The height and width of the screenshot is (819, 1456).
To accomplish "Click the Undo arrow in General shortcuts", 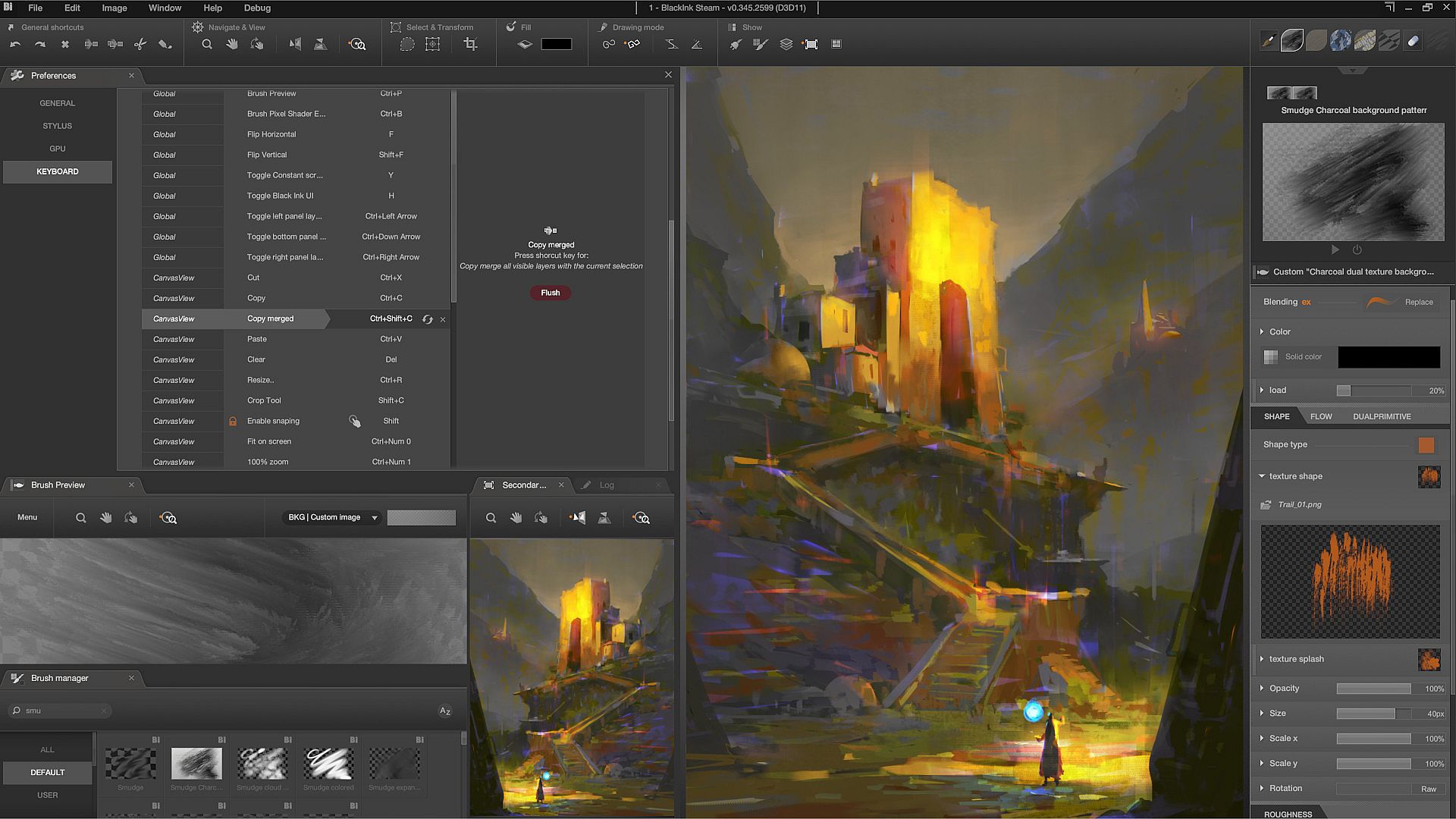I will click(x=15, y=45).
